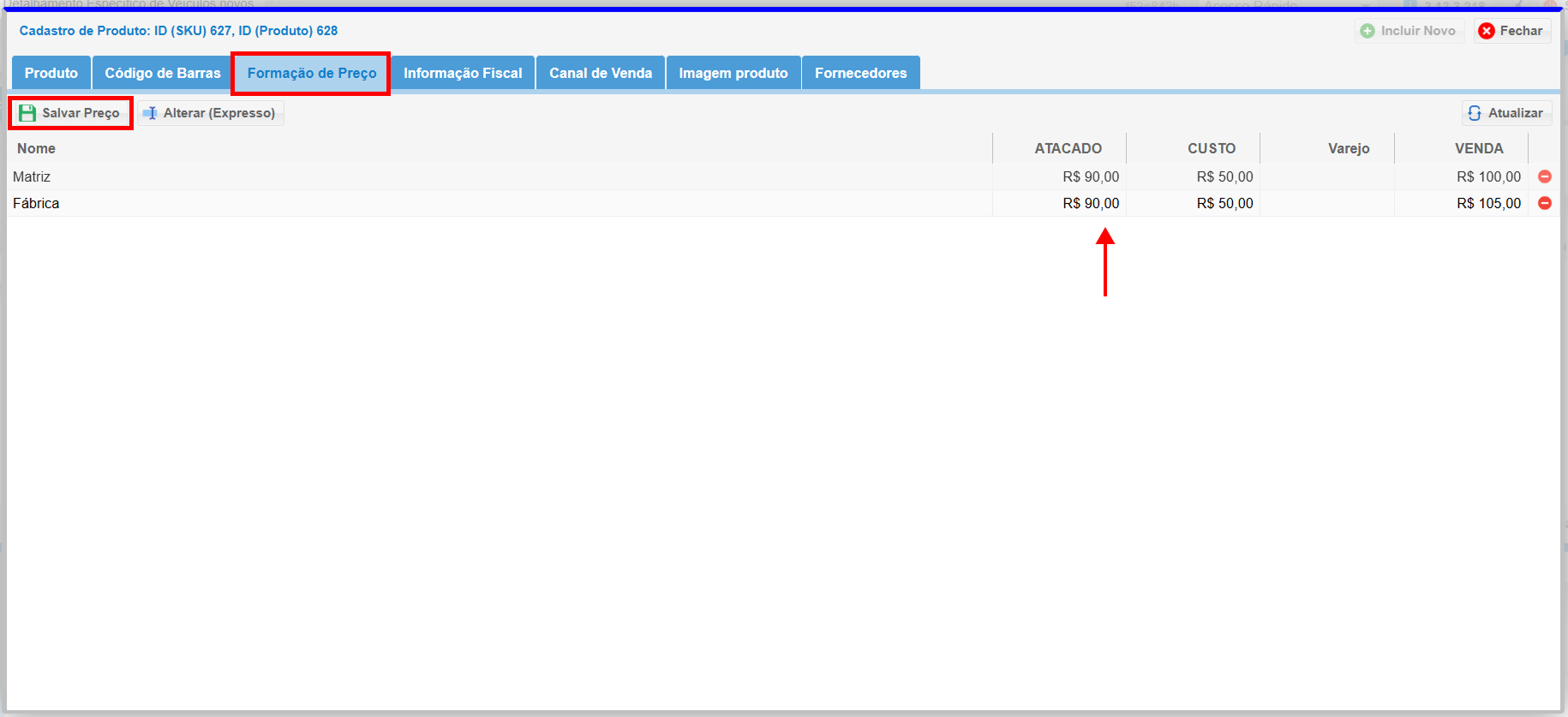1568x717 pixels.
Task: Click Alterar (Expresso) button
Action: point(210,113)
